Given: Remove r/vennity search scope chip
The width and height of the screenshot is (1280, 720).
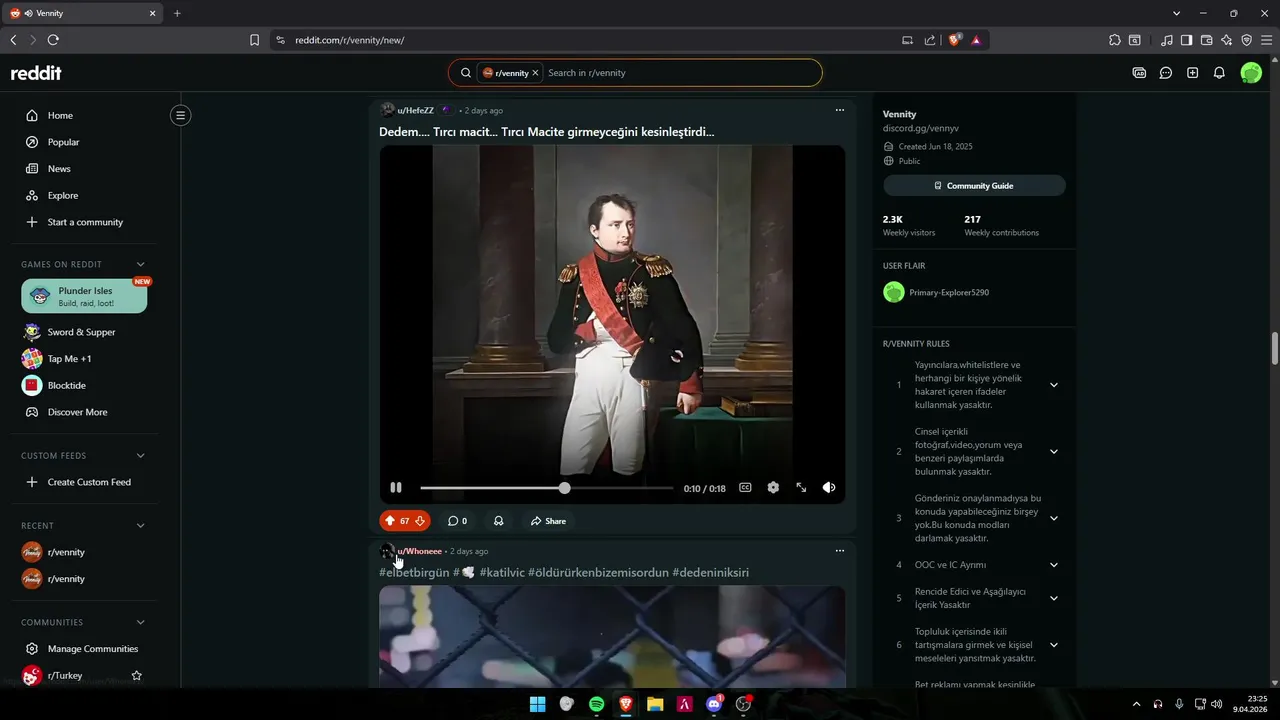Looking at the screenshot, I should [535, 73].
